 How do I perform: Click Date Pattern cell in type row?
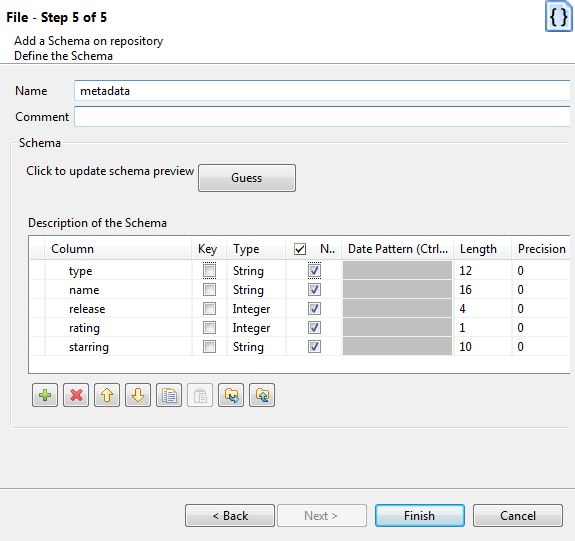(x=398, y=271)
